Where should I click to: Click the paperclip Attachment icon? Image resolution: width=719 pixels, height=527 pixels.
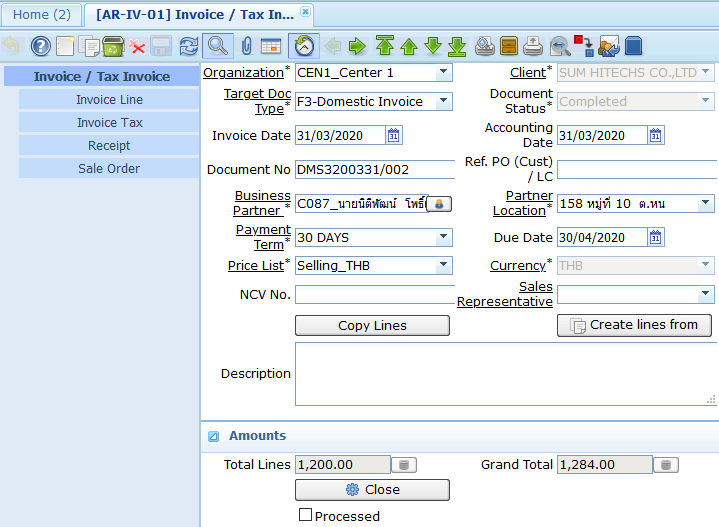246,46
